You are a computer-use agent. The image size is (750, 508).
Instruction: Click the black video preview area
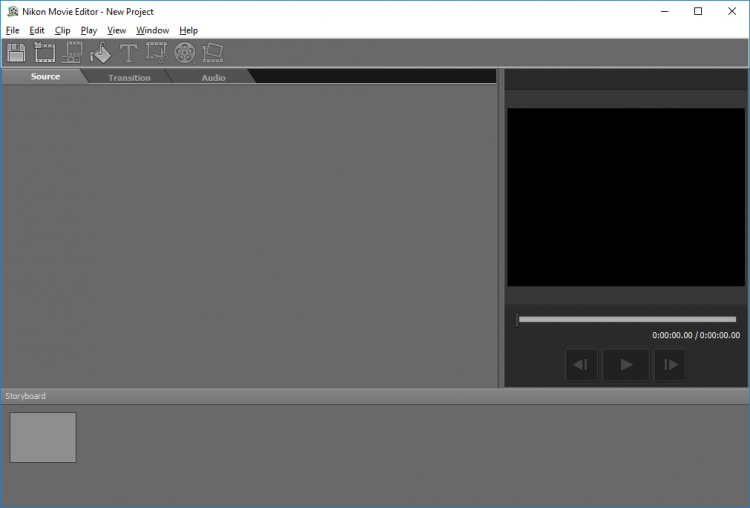click(x=626, y=197)
